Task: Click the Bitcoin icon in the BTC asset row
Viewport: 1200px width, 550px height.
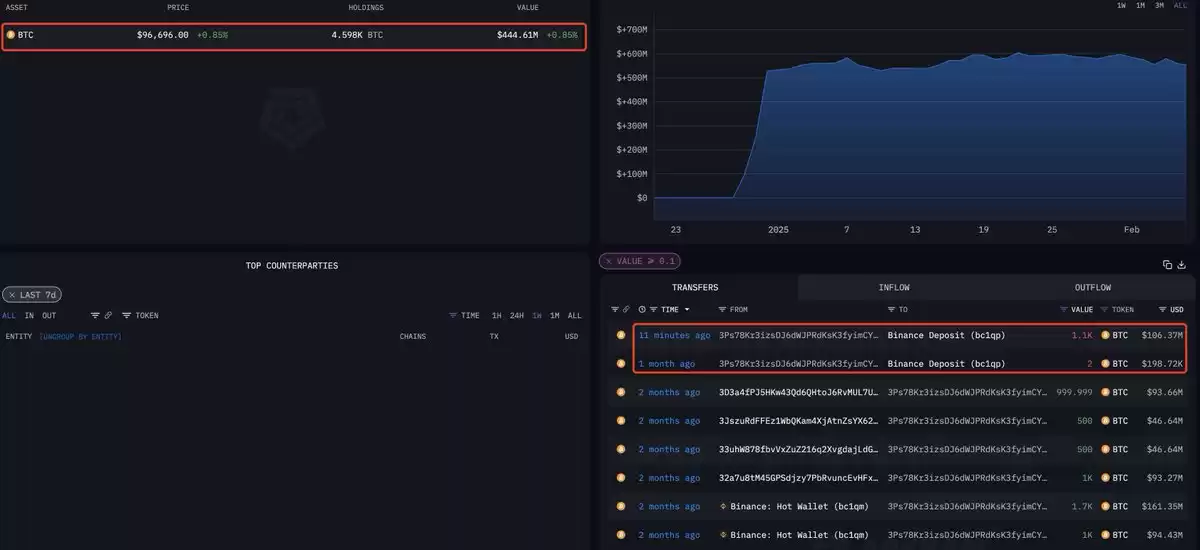Action: coord(11,35)
